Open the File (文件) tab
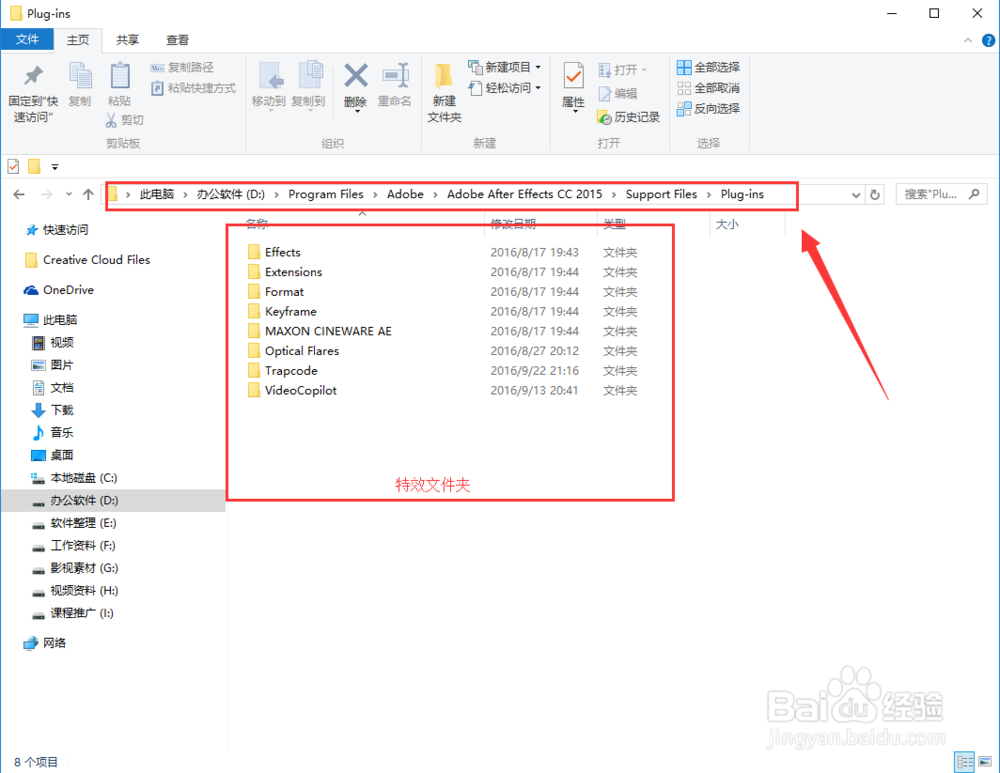 point(27,40)
